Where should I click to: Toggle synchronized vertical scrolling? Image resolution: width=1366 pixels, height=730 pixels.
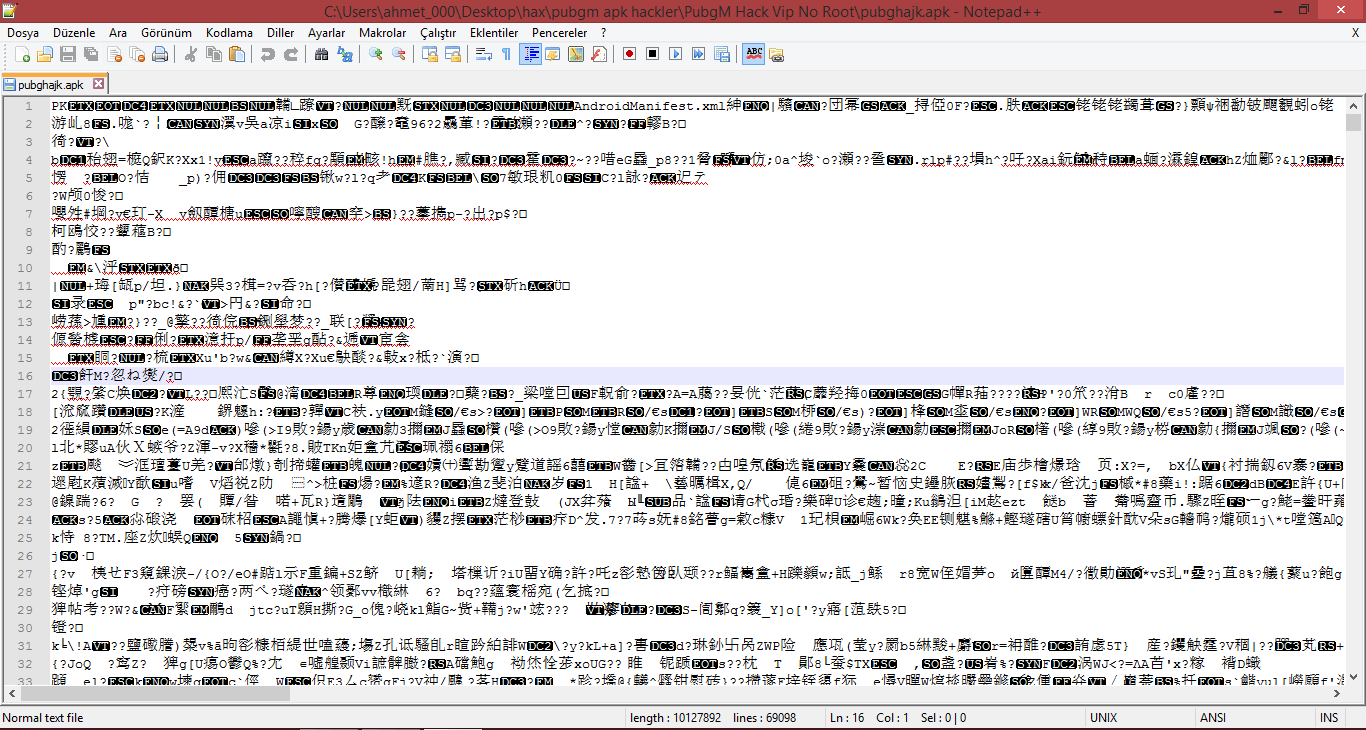(431, 54)
